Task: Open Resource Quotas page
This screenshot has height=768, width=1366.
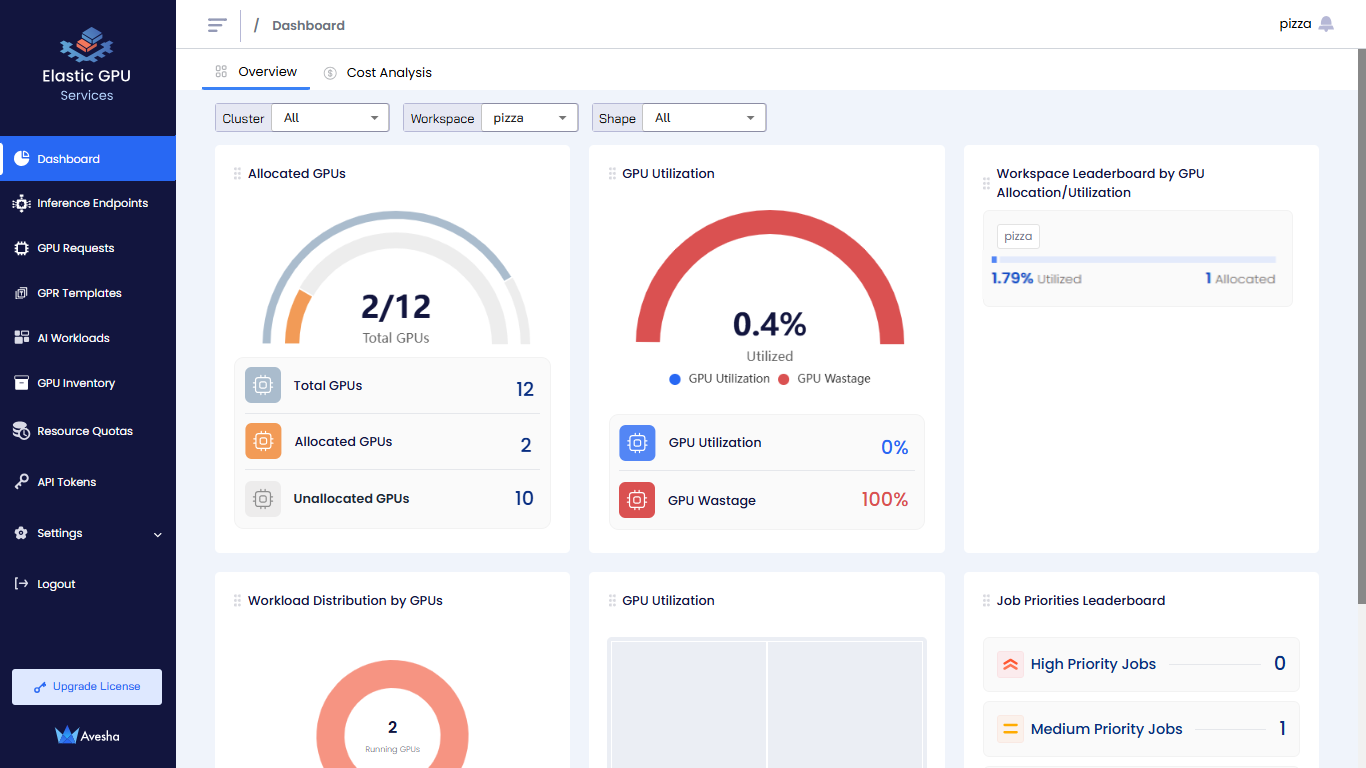Action: [x=88, y=431]
